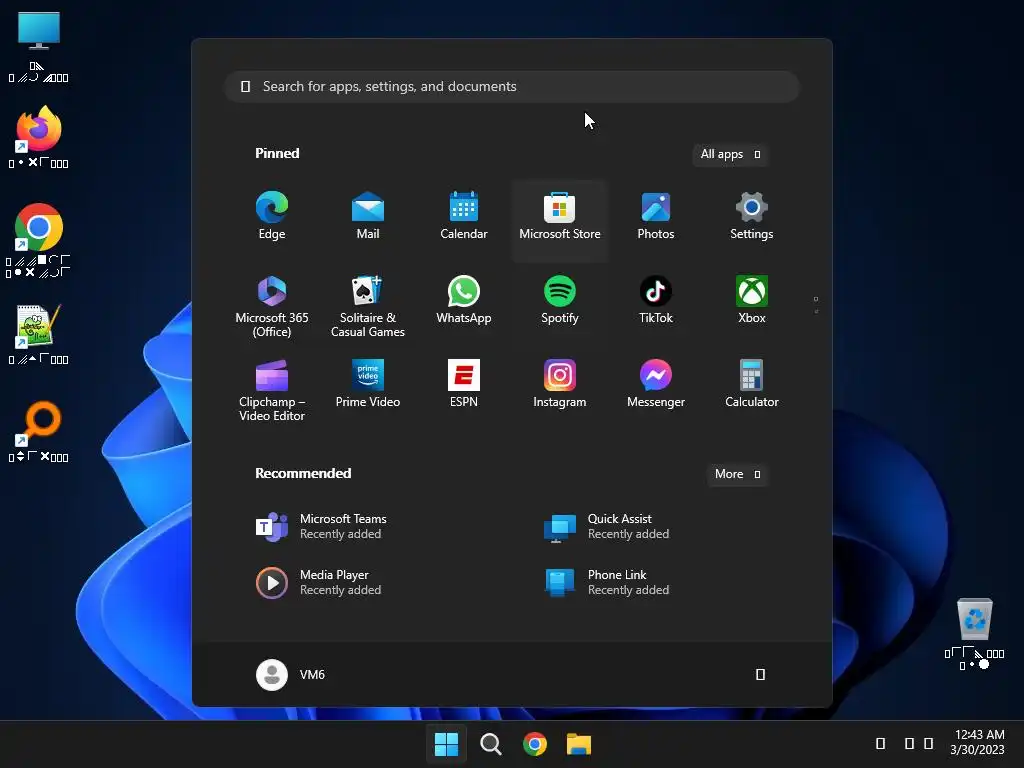Select the notepad-with-pencil desktop shortcut
This screenshot has width=1024, height=768.
tap(39, 333)
